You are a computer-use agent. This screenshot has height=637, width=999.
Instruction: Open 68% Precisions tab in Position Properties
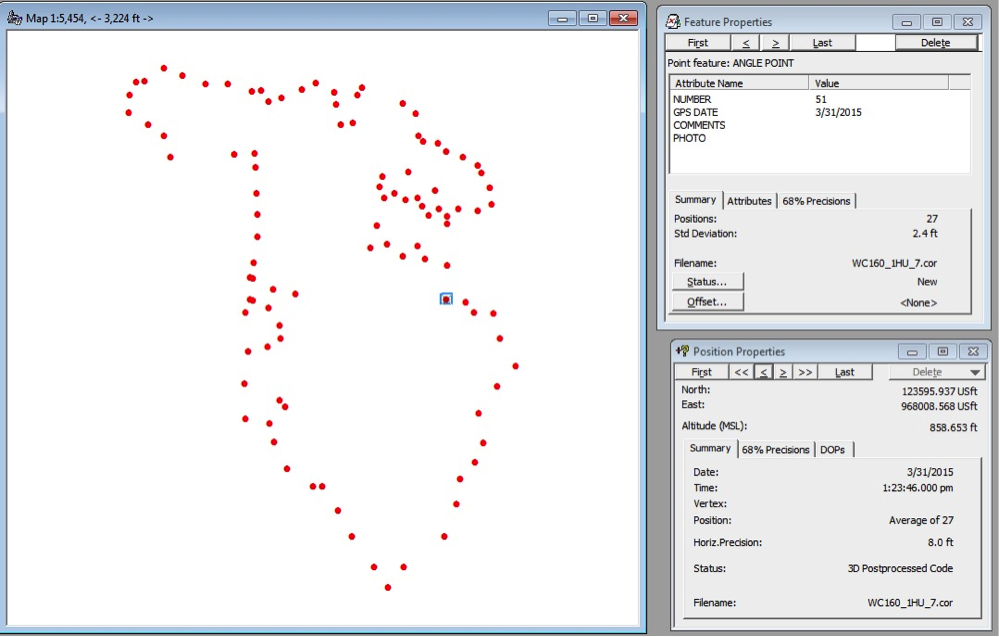coord(775,449)
